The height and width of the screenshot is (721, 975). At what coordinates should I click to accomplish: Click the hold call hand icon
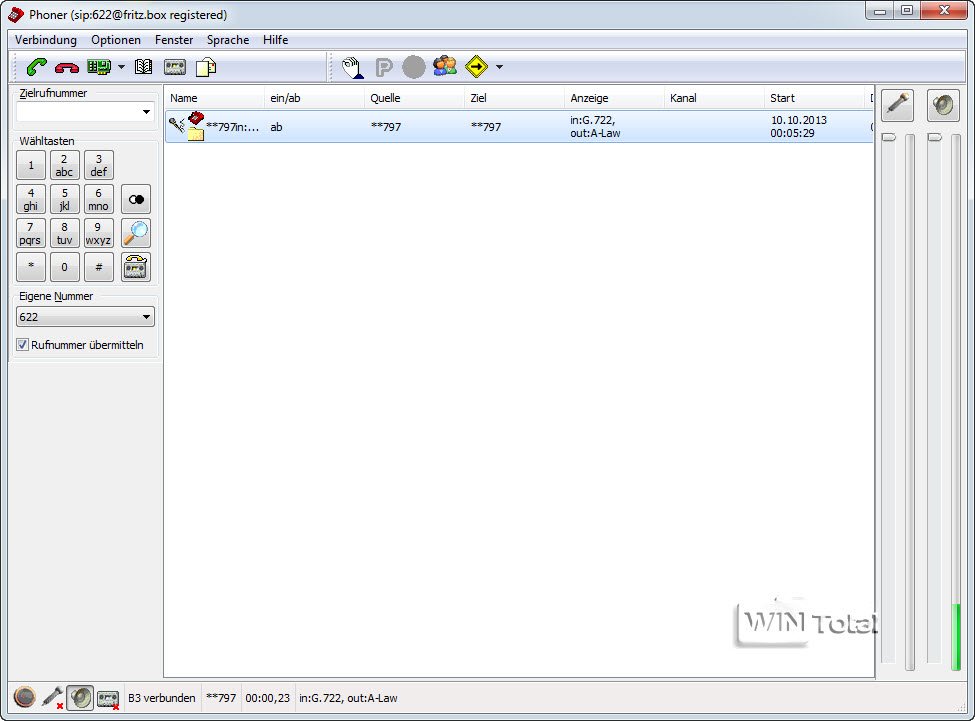coord(353,67)
